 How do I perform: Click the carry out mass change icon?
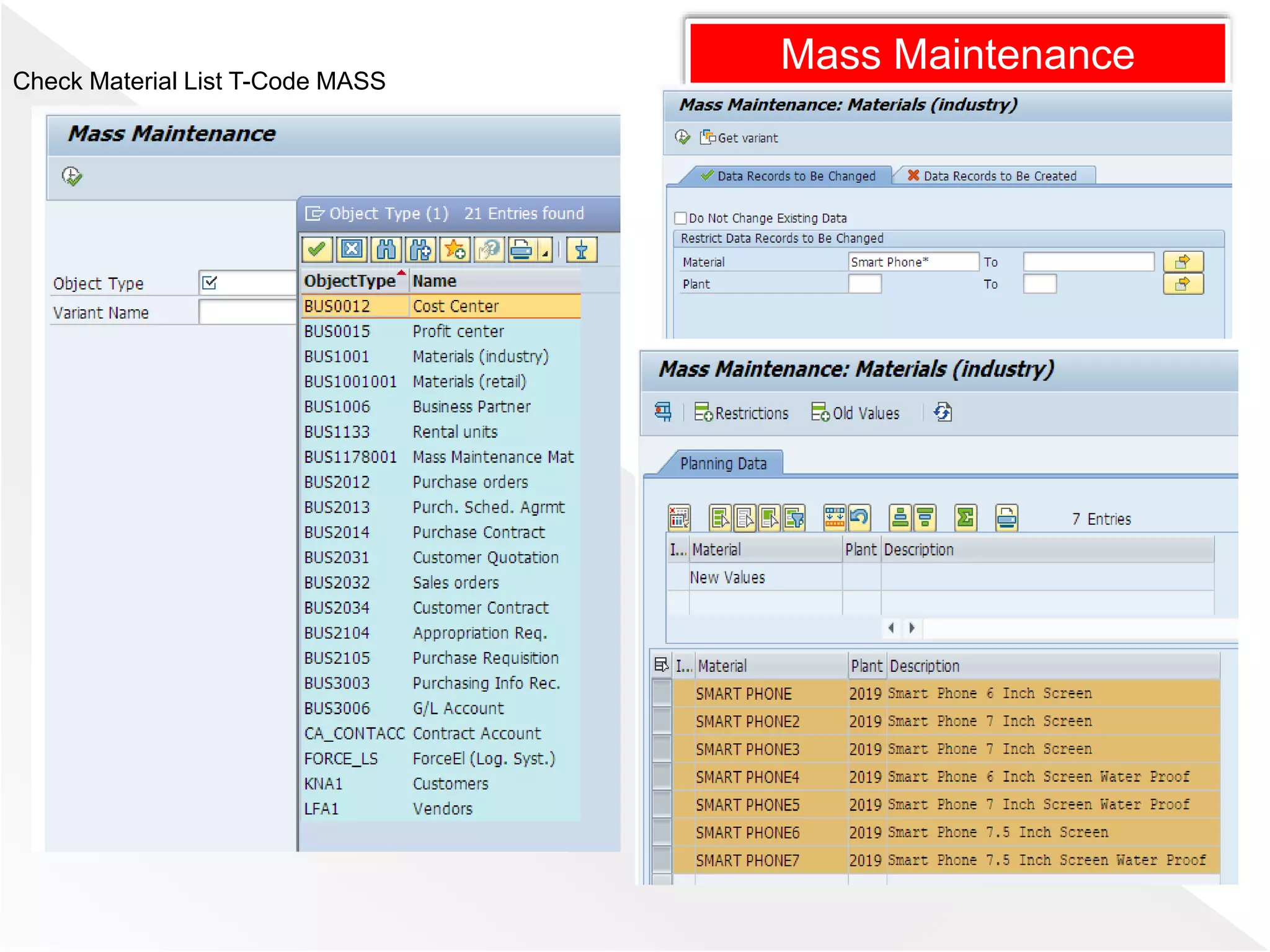click(x=835, y=518)
